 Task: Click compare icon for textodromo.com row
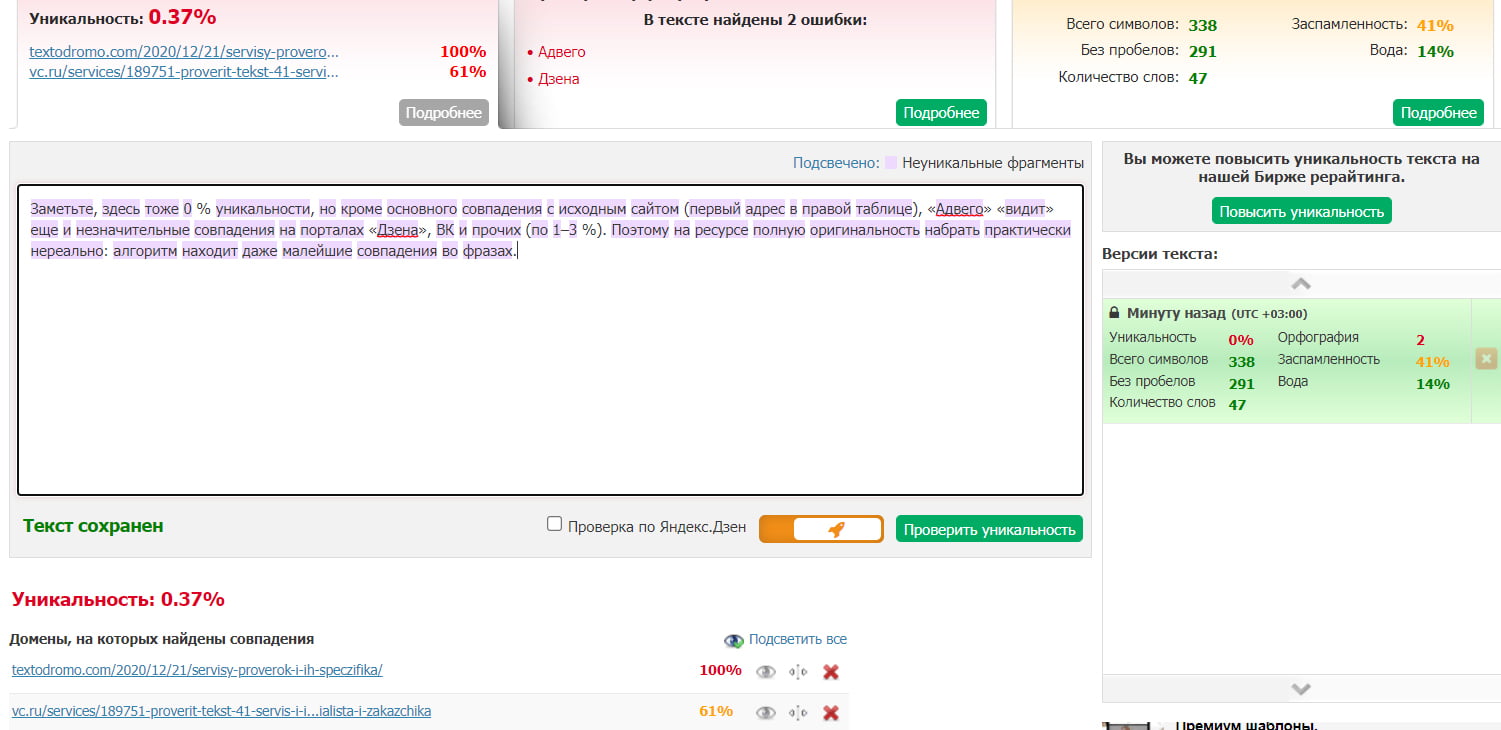pos(798,672)
